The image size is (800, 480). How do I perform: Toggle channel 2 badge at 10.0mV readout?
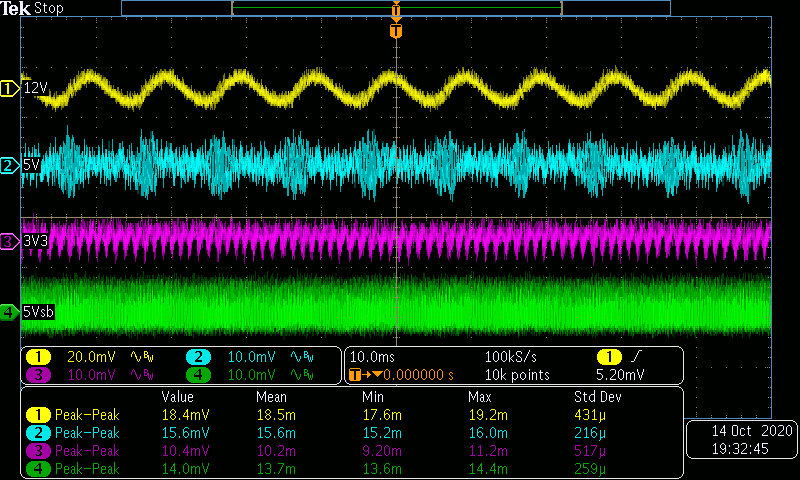(198, 357)
